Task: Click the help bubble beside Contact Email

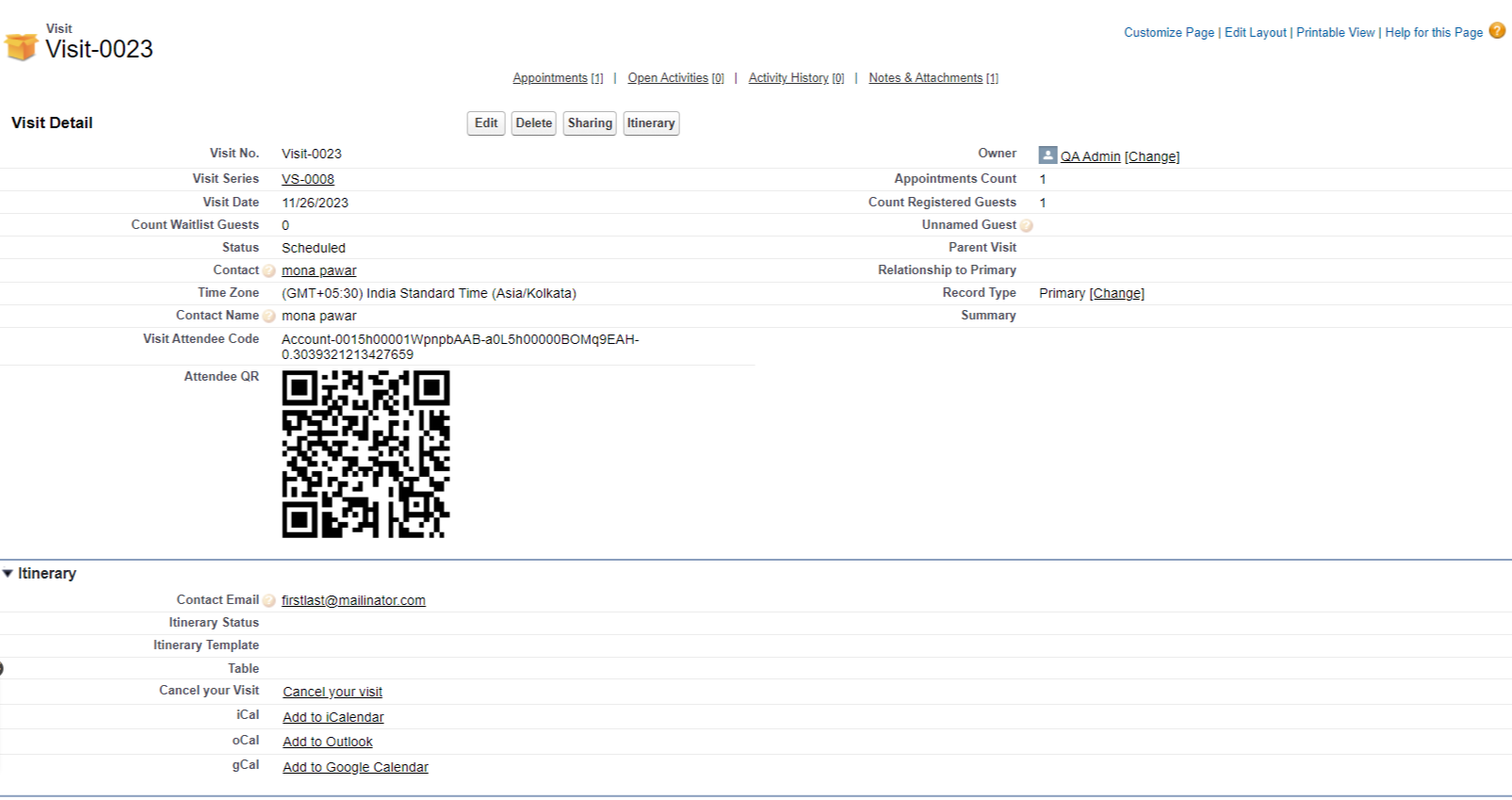Action: [x=269, y=601]
